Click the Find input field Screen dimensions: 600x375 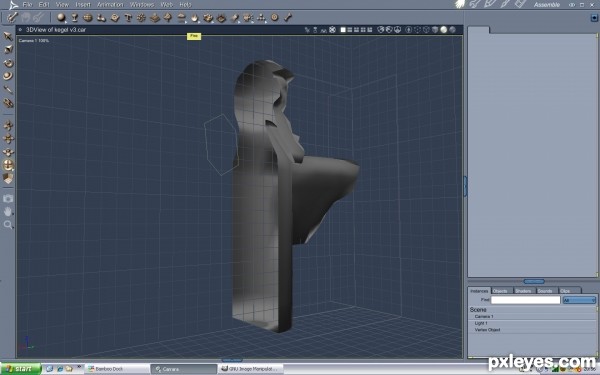525,300
